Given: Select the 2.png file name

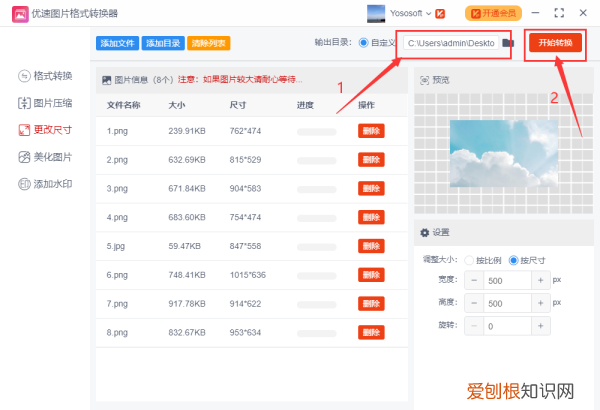Looking at the screenshot, I should pos(117,160).
